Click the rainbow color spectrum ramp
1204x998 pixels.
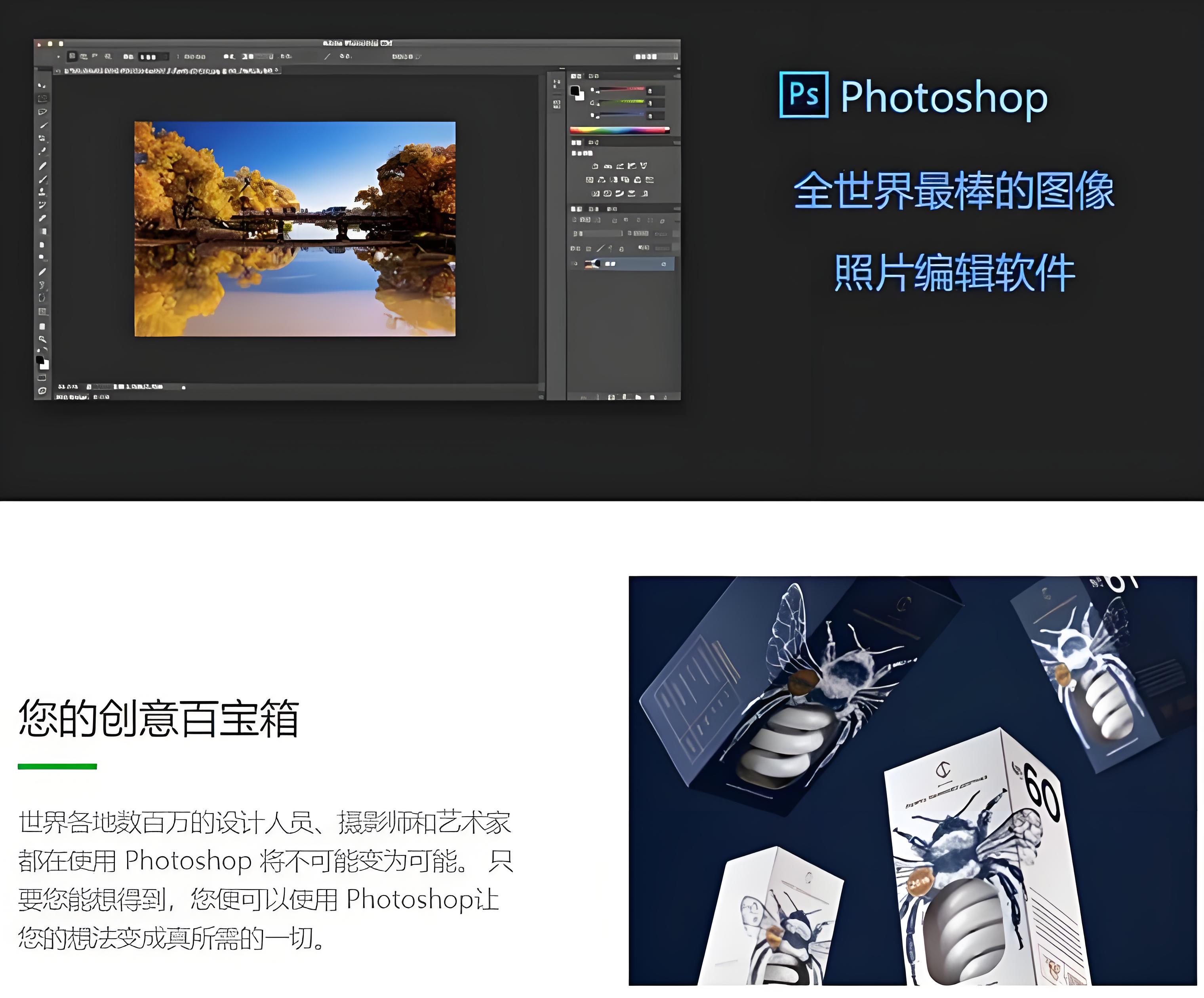[x=619, y=131]
